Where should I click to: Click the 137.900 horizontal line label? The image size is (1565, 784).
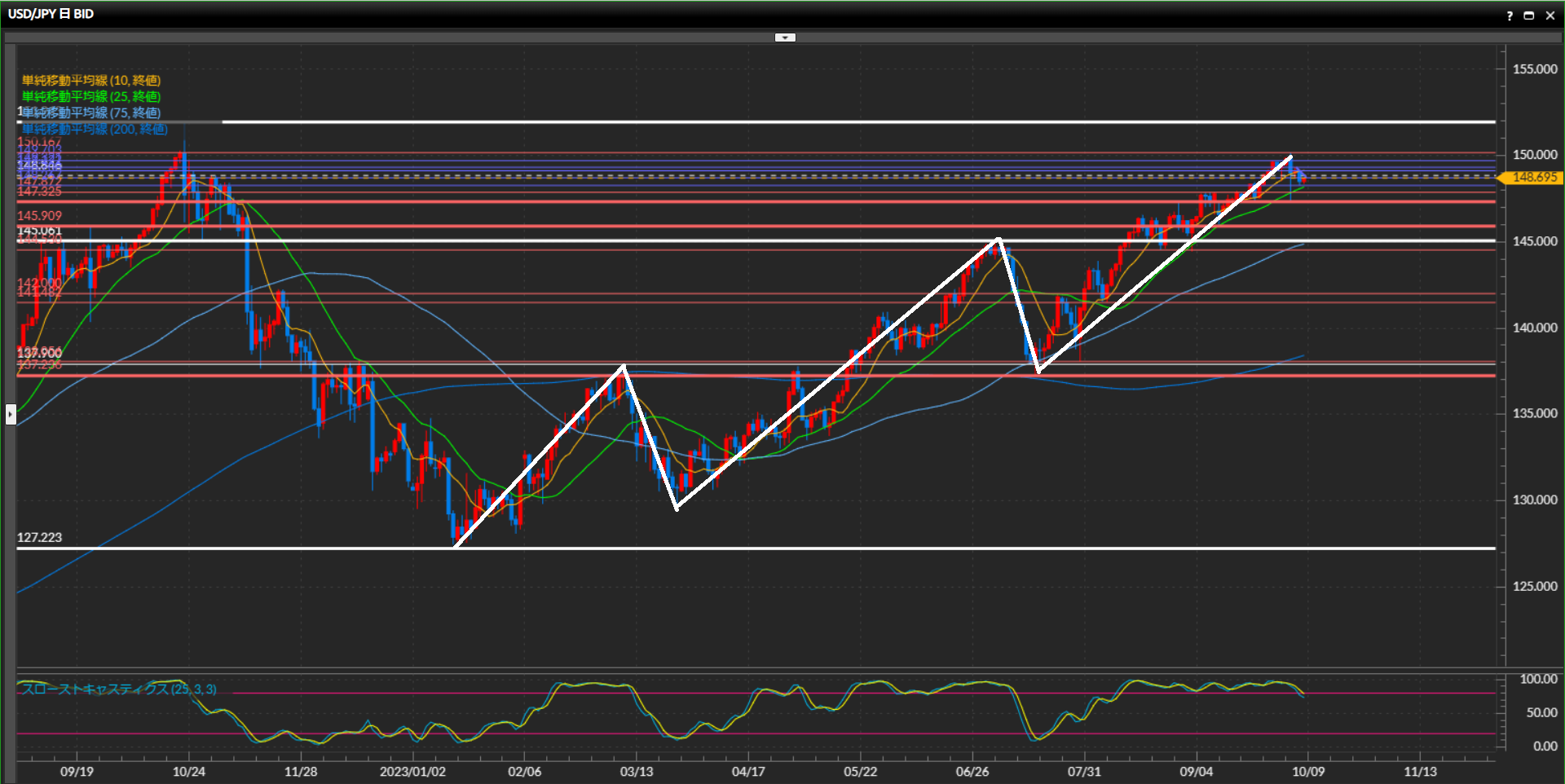pos(39,352)
